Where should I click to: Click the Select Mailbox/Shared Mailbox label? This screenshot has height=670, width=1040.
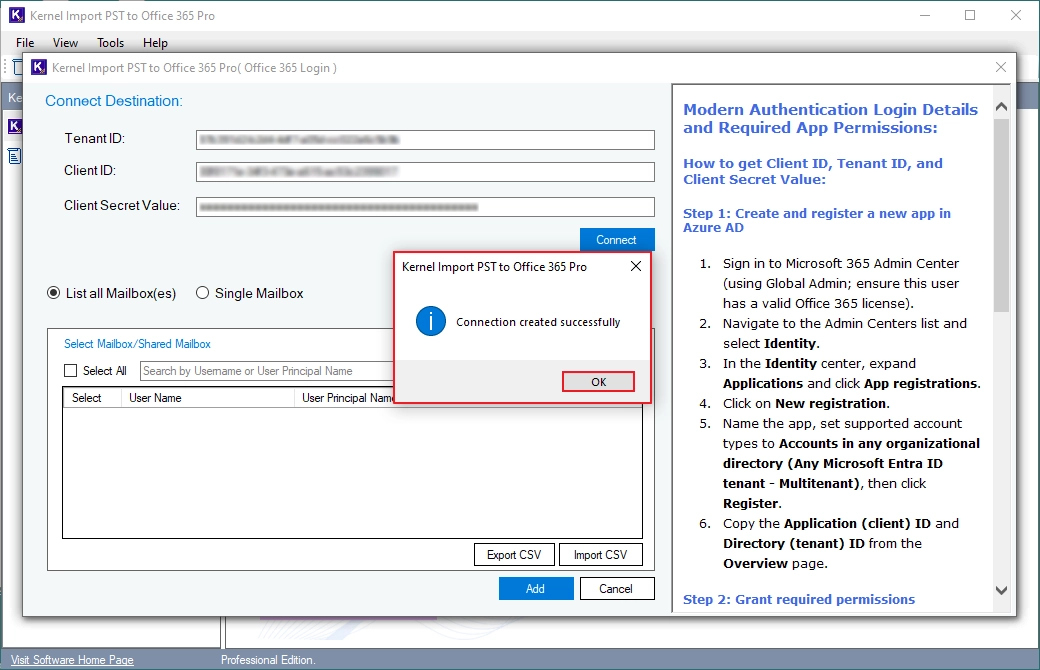137,344
